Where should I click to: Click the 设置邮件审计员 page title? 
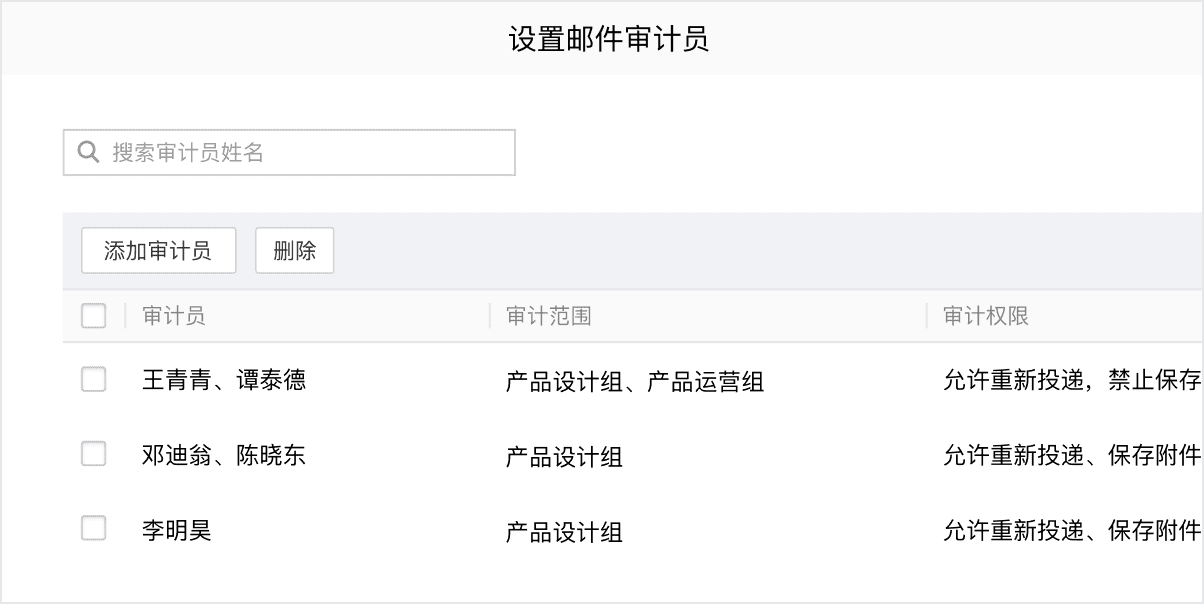pos(609,39)
